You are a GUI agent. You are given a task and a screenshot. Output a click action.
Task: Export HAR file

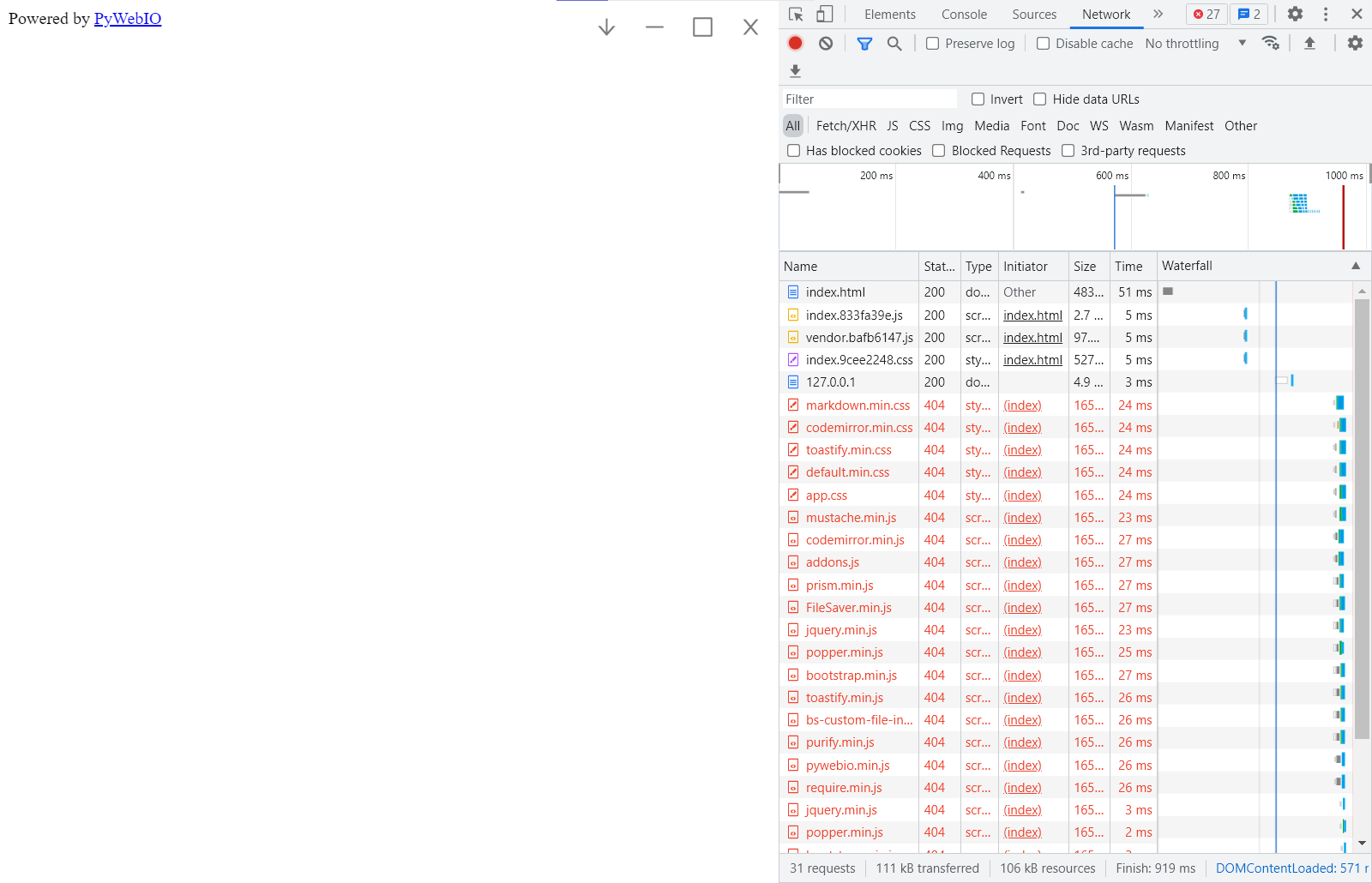[795, 71]
